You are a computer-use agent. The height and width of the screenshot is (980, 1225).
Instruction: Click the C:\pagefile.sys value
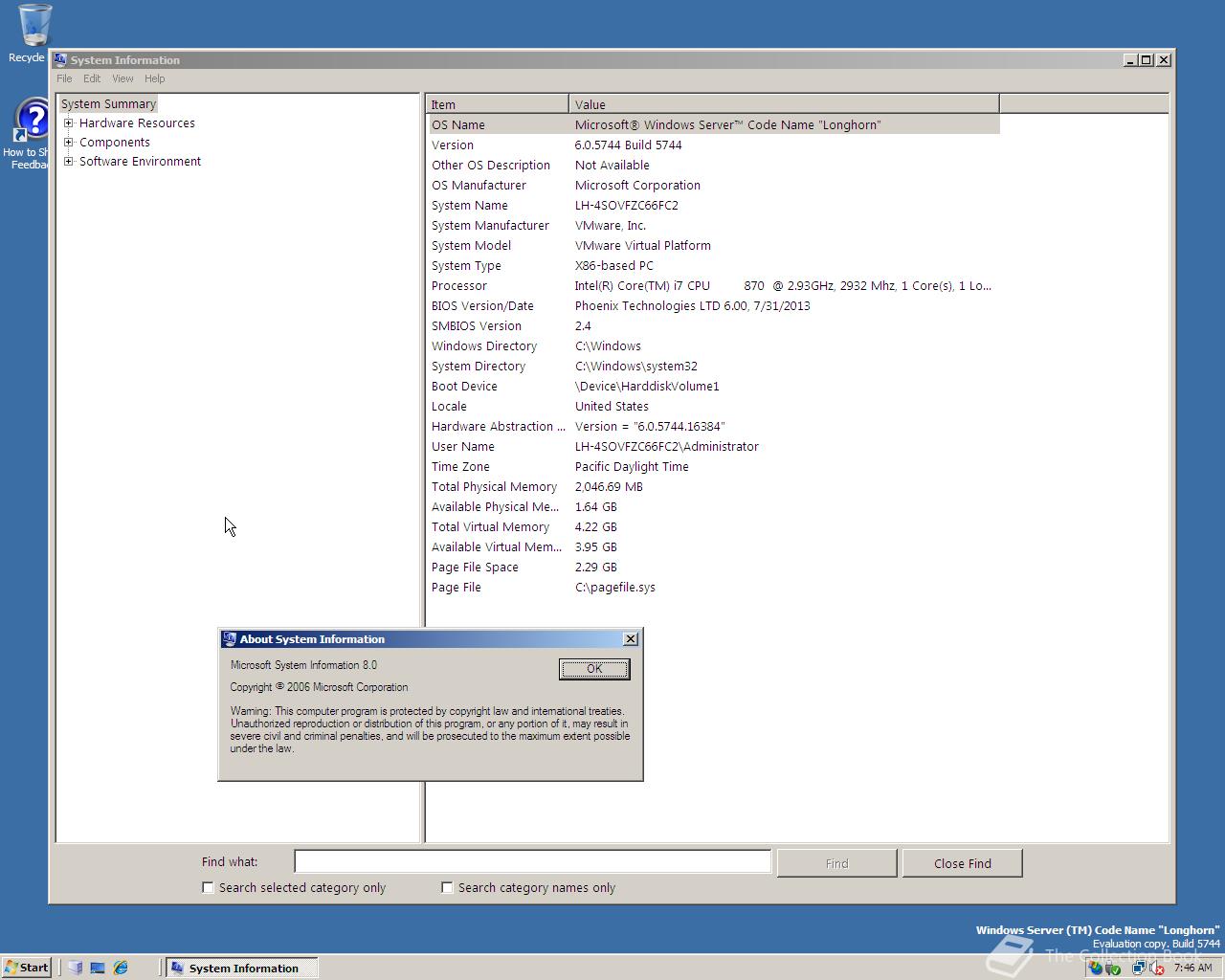[615, 587]
